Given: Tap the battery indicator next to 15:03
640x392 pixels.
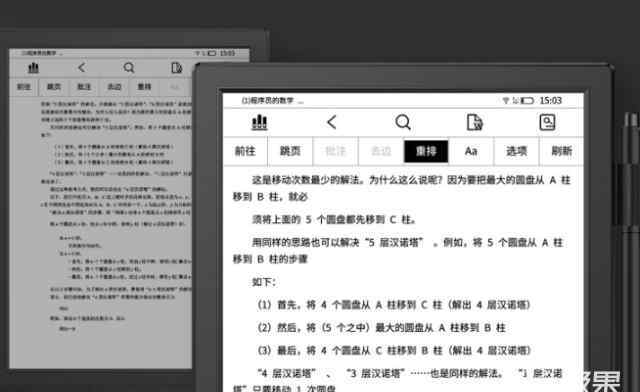Looking at the screenshot, I should coord(527,100).
